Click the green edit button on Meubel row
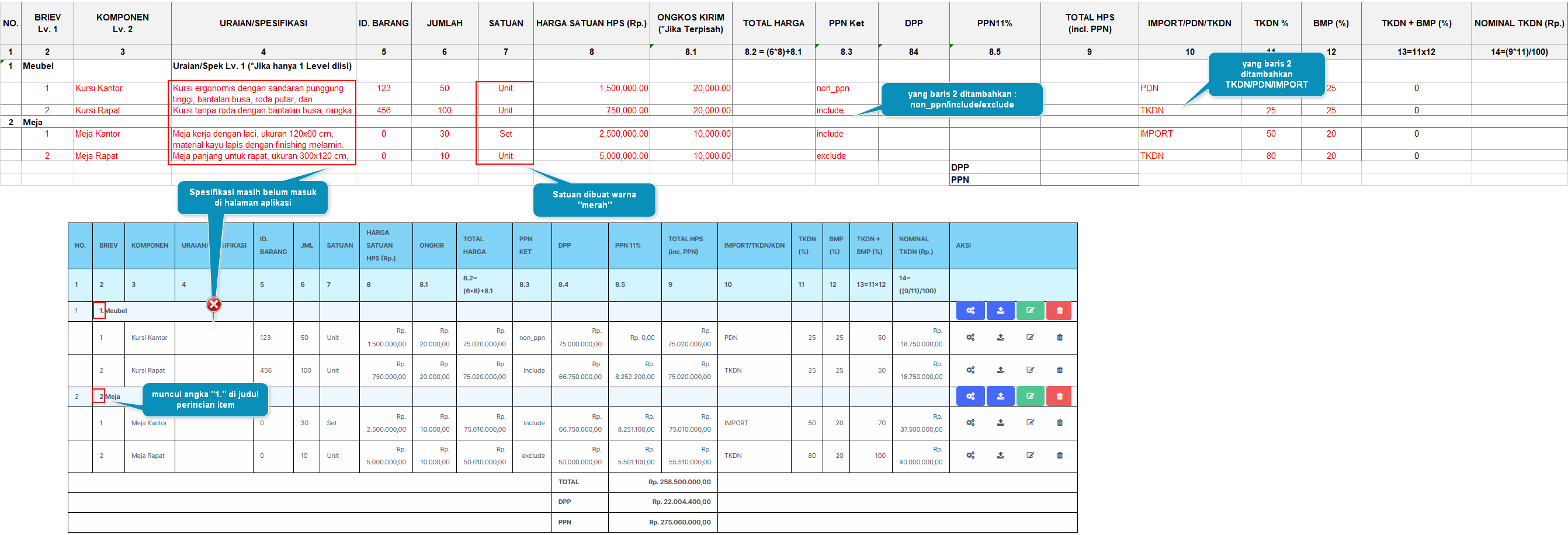Image resolution: width=1568 pixels, height=535 pixels. (x=1030, y=310)
